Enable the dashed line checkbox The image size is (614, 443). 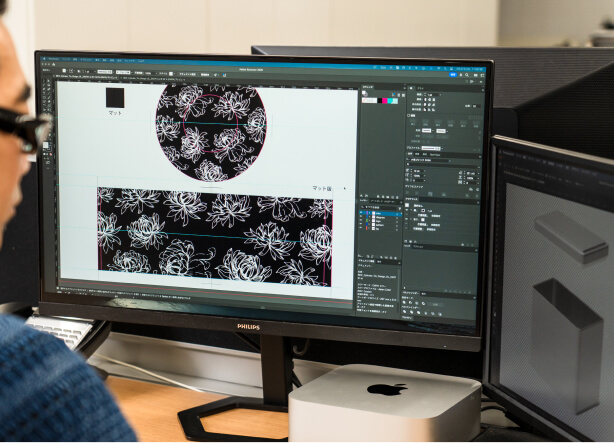pos(408,116)
